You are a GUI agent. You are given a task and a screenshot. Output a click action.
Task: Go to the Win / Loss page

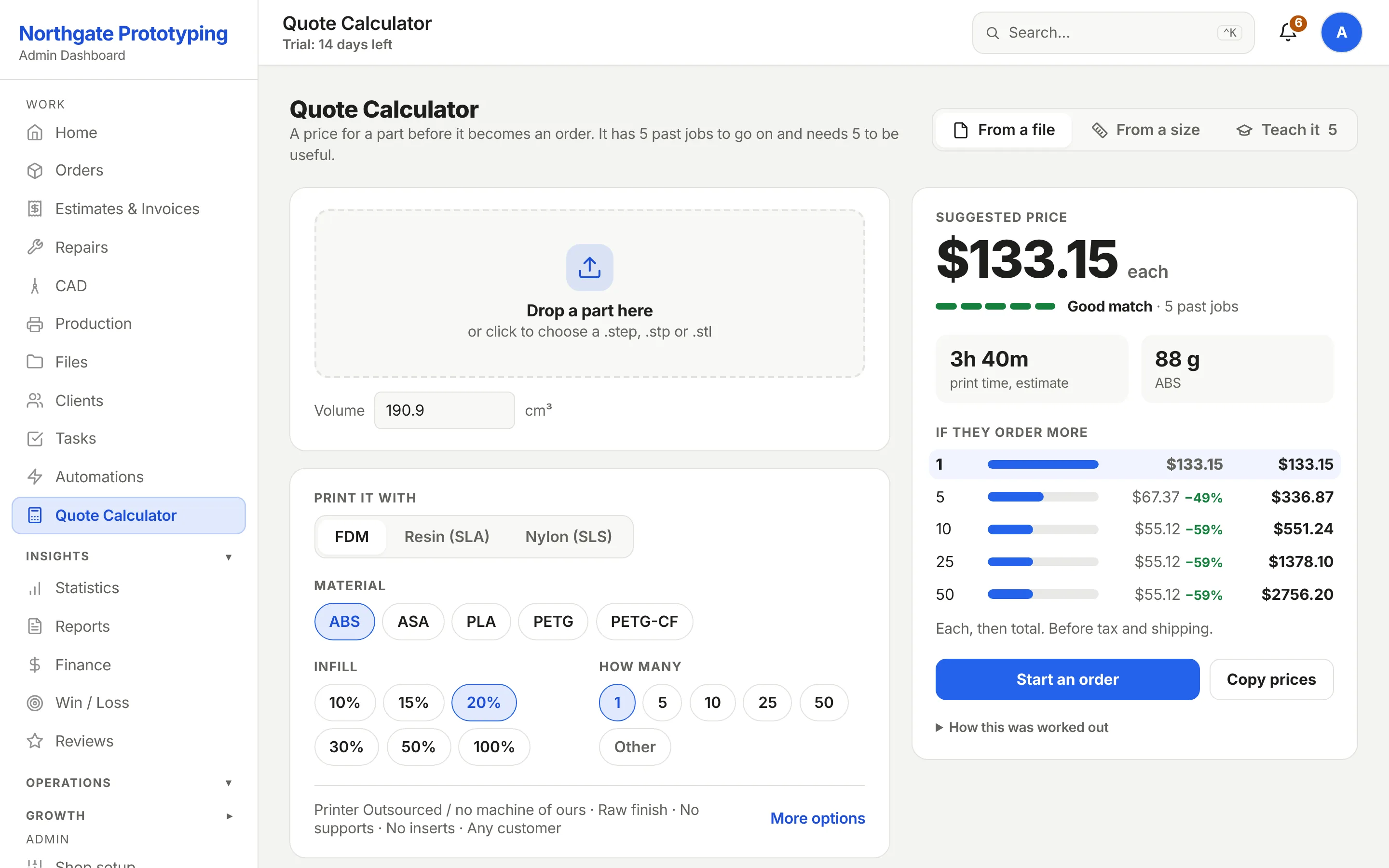click(x=129, y=703)
